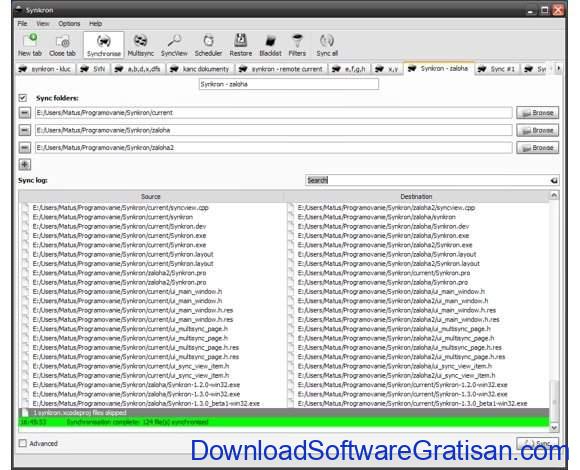
Task: Remove the Synkron/current folder row
Action: tap(25, 112)
